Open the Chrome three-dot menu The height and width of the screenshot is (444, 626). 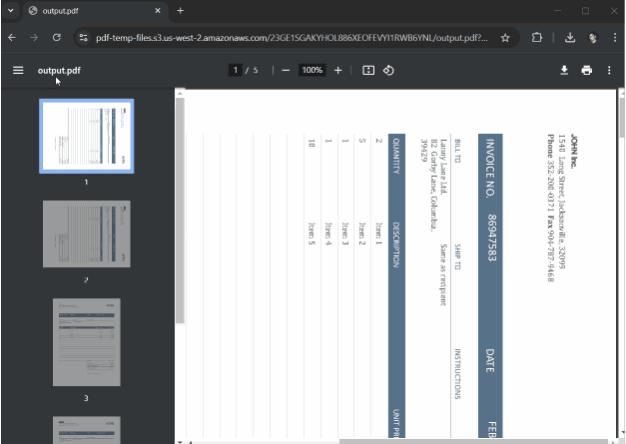(x=609, y=38)
